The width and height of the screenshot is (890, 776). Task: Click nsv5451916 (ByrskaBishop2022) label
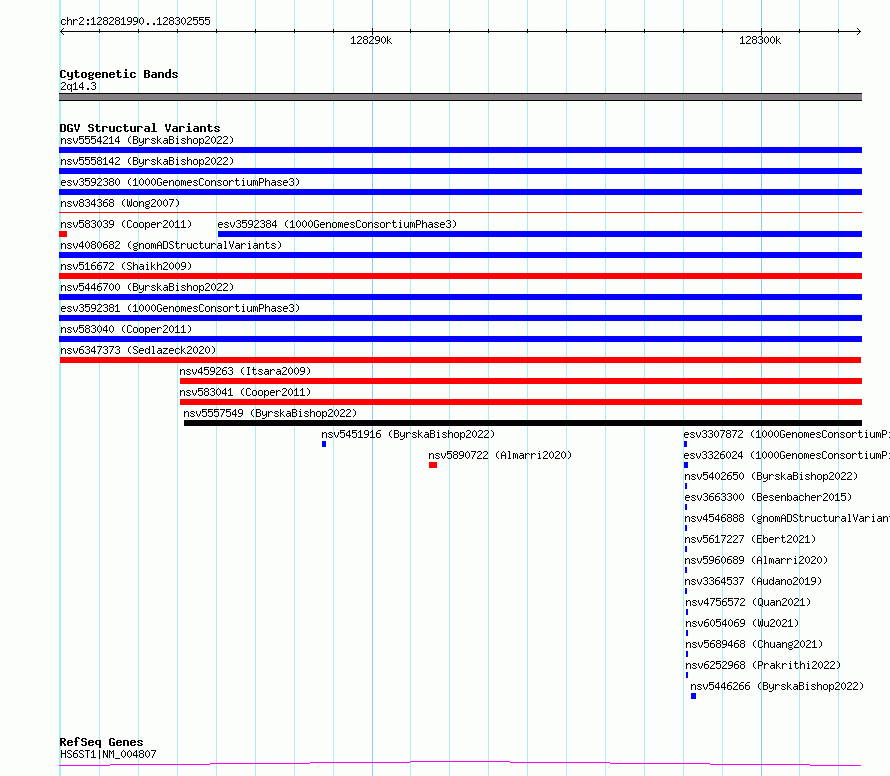408,434
